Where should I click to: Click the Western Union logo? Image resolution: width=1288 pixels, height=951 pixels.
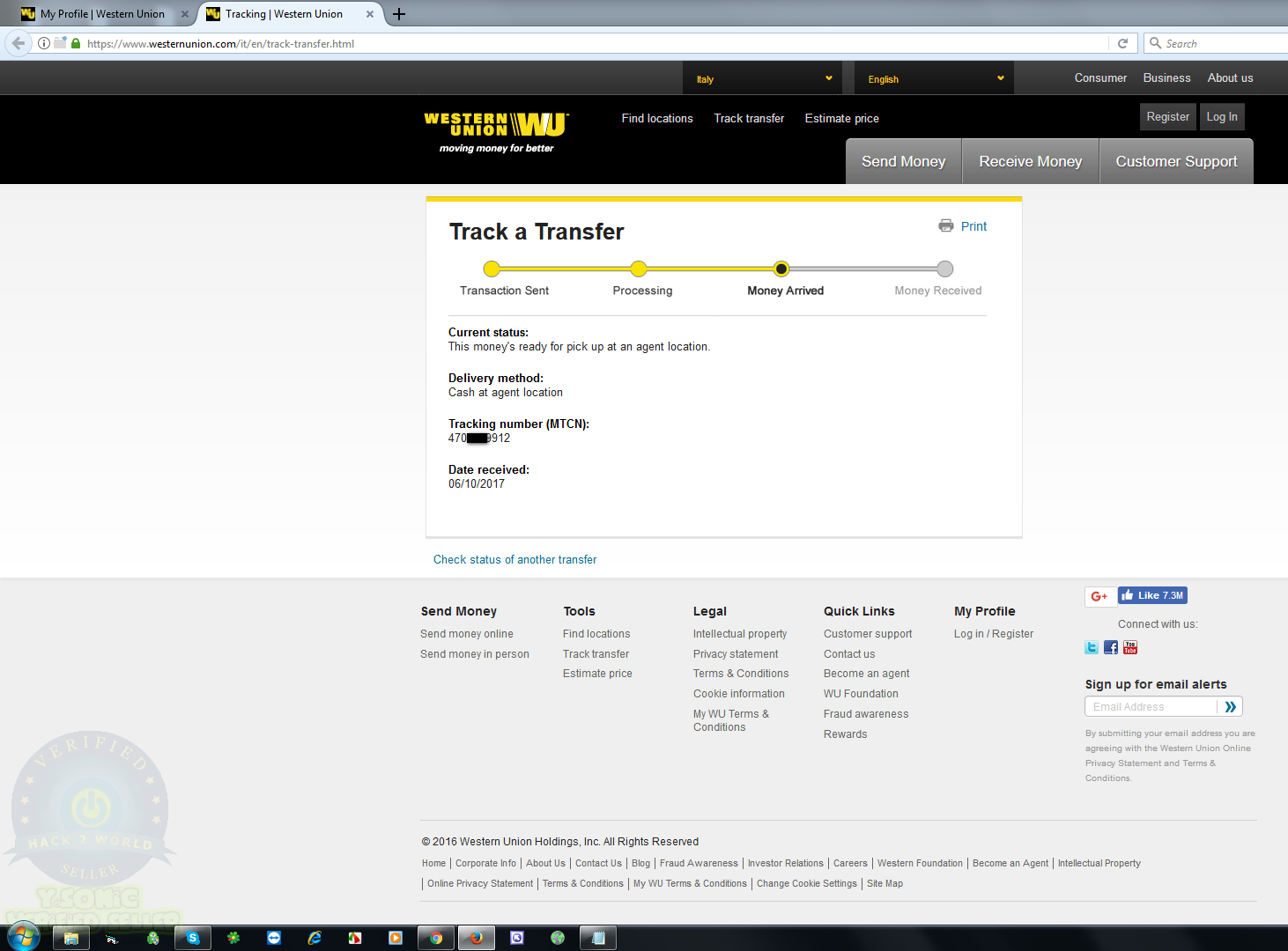[x=497, y=132]
